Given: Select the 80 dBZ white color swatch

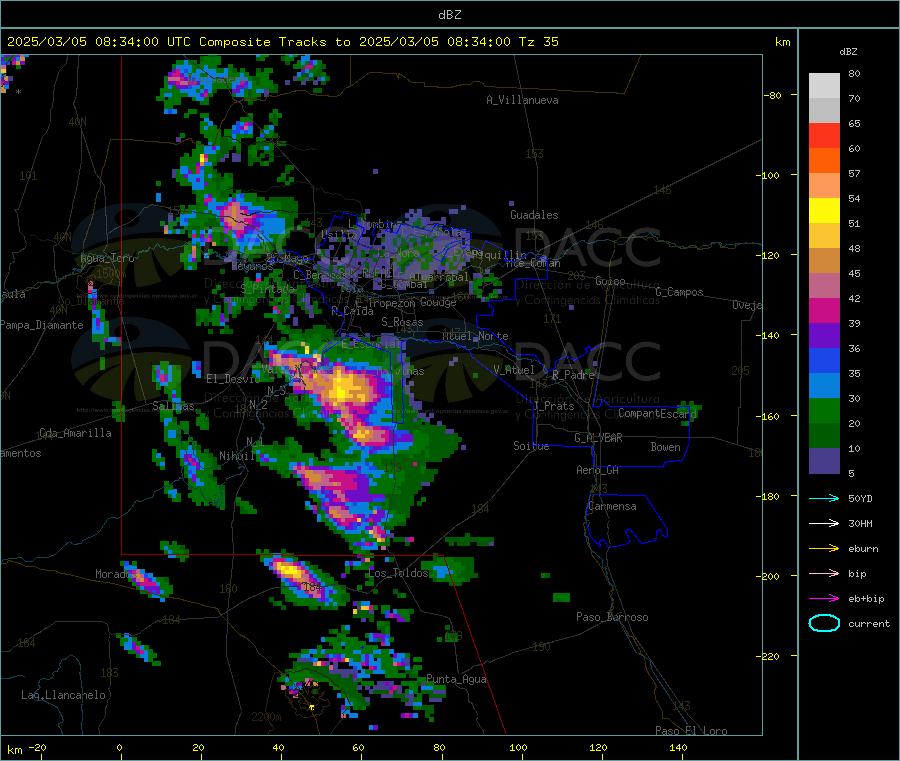Looking at the screenshot, I should [x=824, y=86].
